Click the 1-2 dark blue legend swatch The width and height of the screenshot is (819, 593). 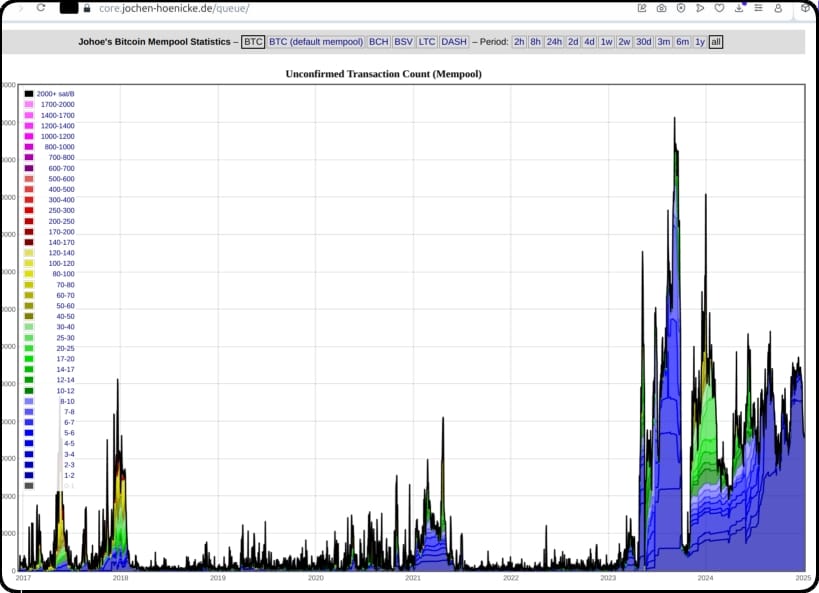(29, 475)
